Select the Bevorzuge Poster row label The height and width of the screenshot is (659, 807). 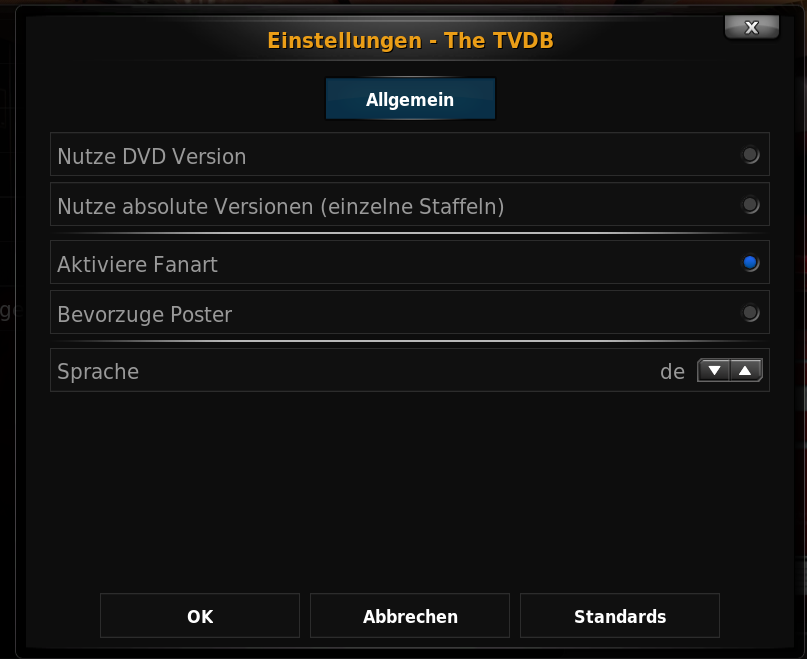[145, 315]
